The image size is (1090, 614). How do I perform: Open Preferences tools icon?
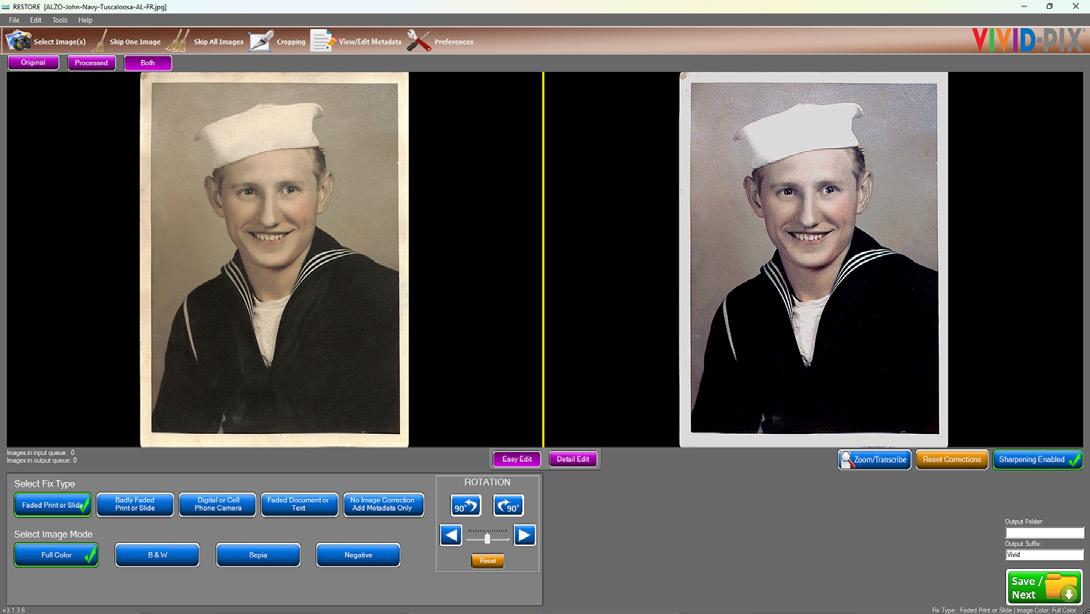click(x=418, y=41)
